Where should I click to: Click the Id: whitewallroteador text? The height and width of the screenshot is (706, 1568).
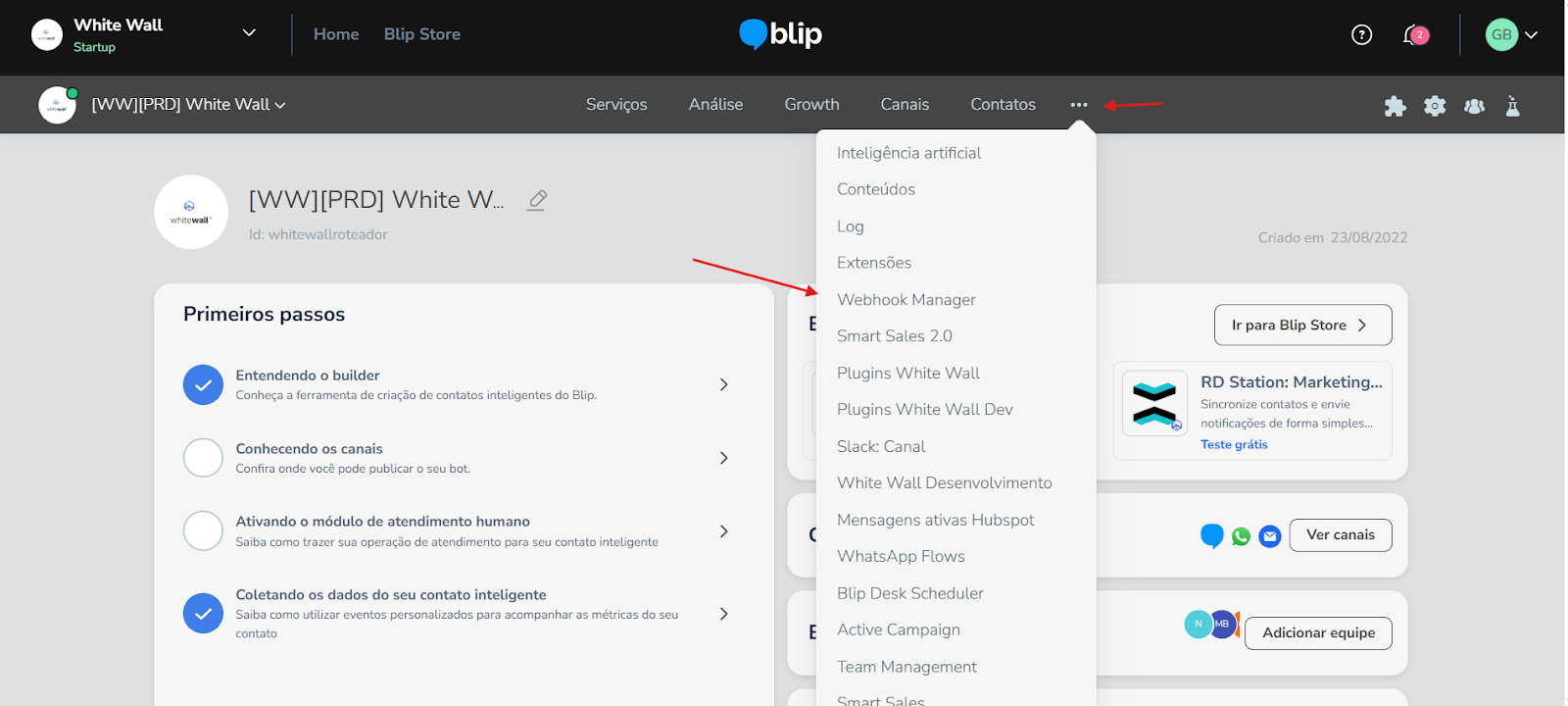(x=318, y=234)
